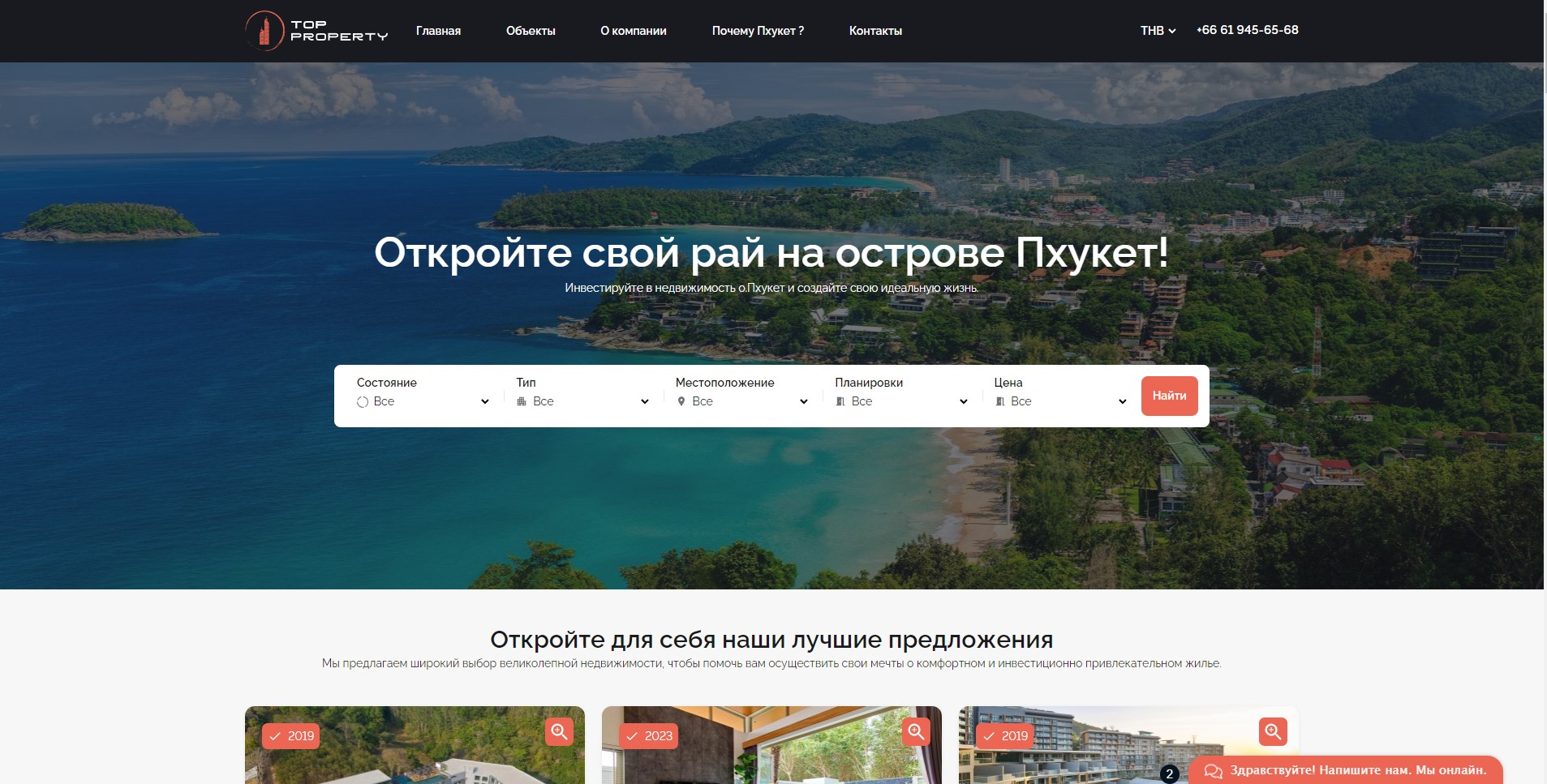Click the building icon in Тип field
Screen dimensions: 1547x784
pyautogui.click(x=522, y=401)
